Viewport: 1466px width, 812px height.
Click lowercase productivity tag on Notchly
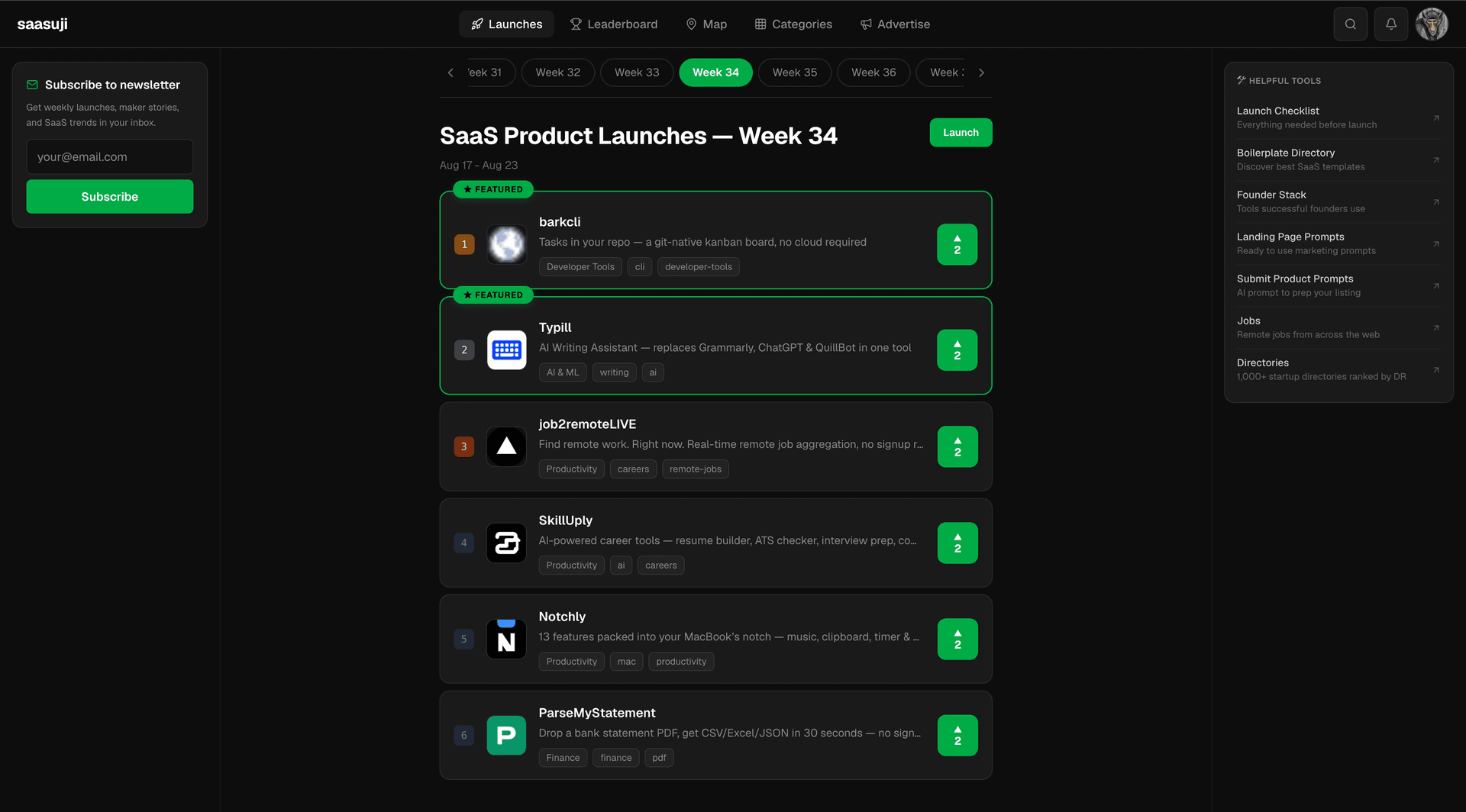click(x=681, y=662)
